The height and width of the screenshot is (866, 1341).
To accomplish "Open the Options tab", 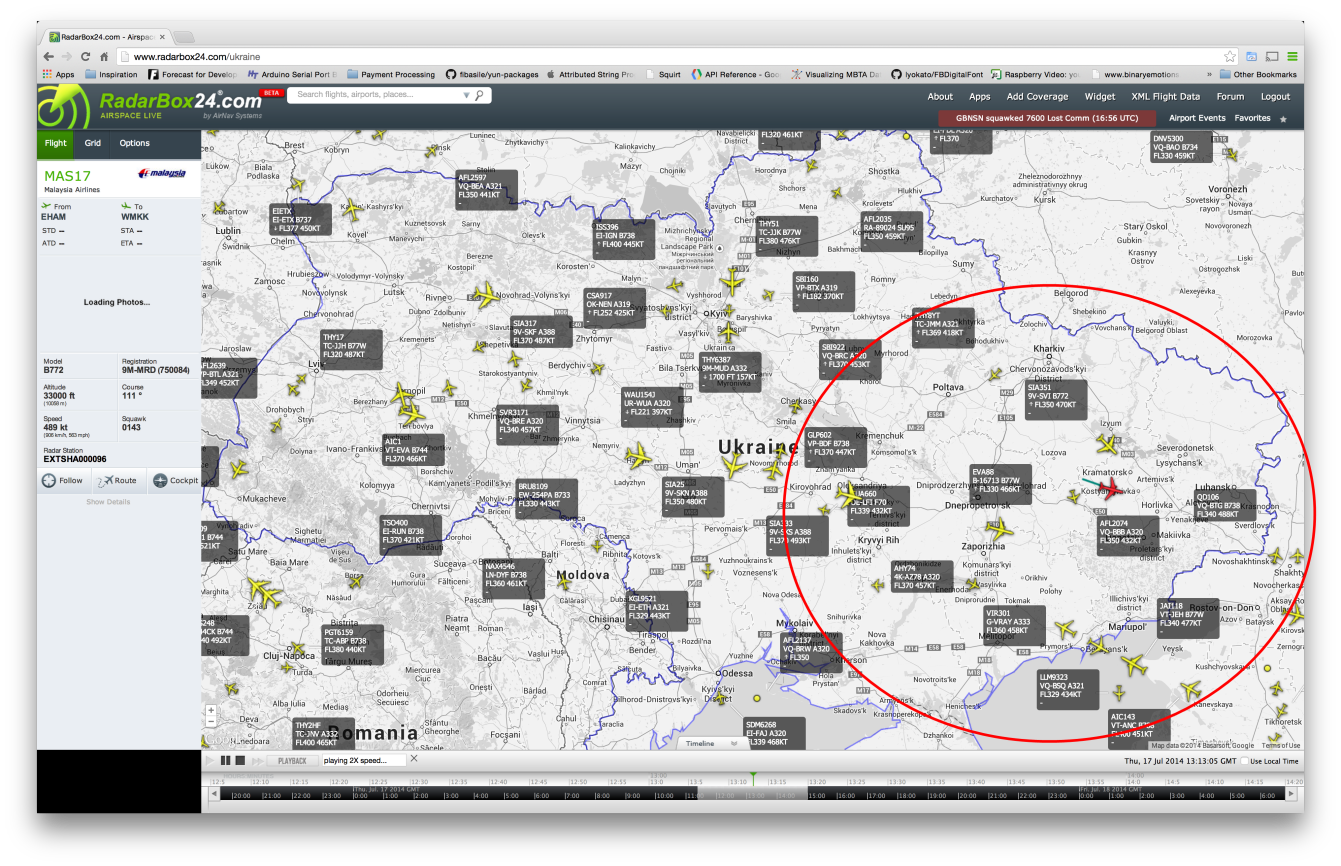I will (135, 143).
